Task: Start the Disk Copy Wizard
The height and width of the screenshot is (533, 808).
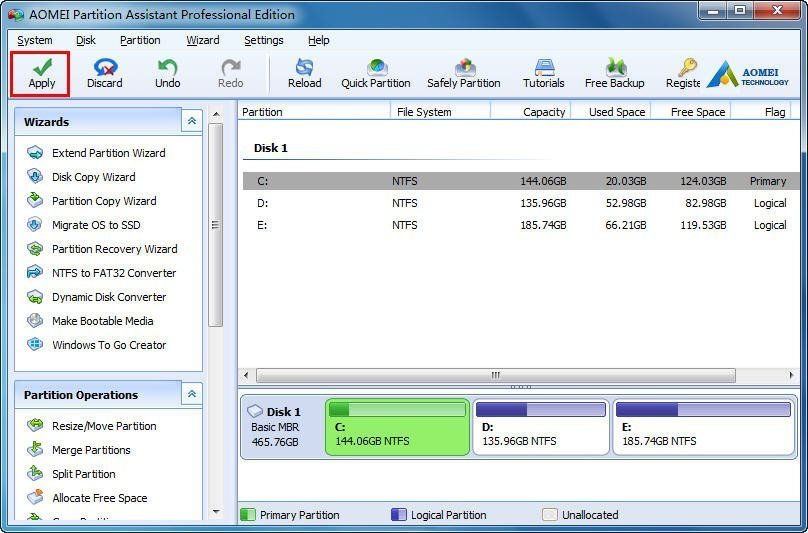Action: pos(81,177)
